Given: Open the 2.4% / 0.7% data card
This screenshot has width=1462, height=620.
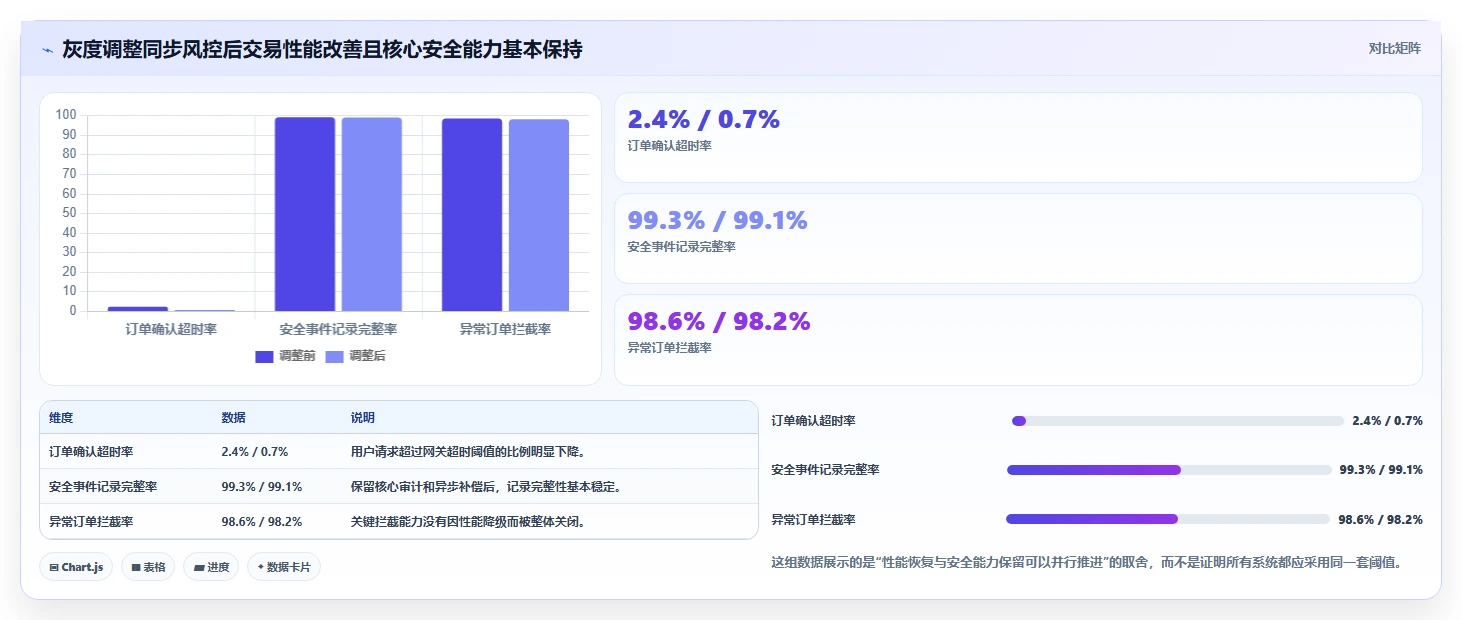Looking at the screenshot, I should (1018, 138).
